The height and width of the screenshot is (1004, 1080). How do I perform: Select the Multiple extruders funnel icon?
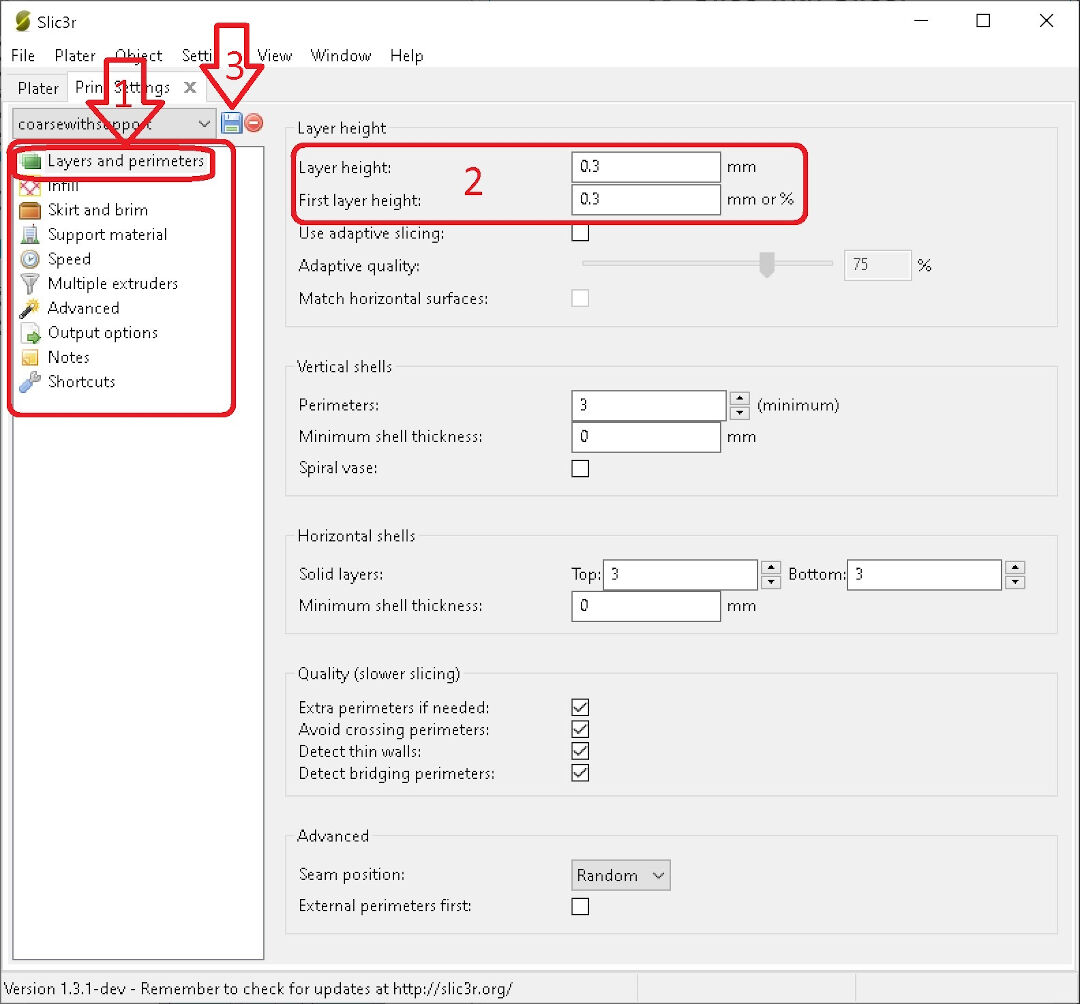click(x=30, y=284)
